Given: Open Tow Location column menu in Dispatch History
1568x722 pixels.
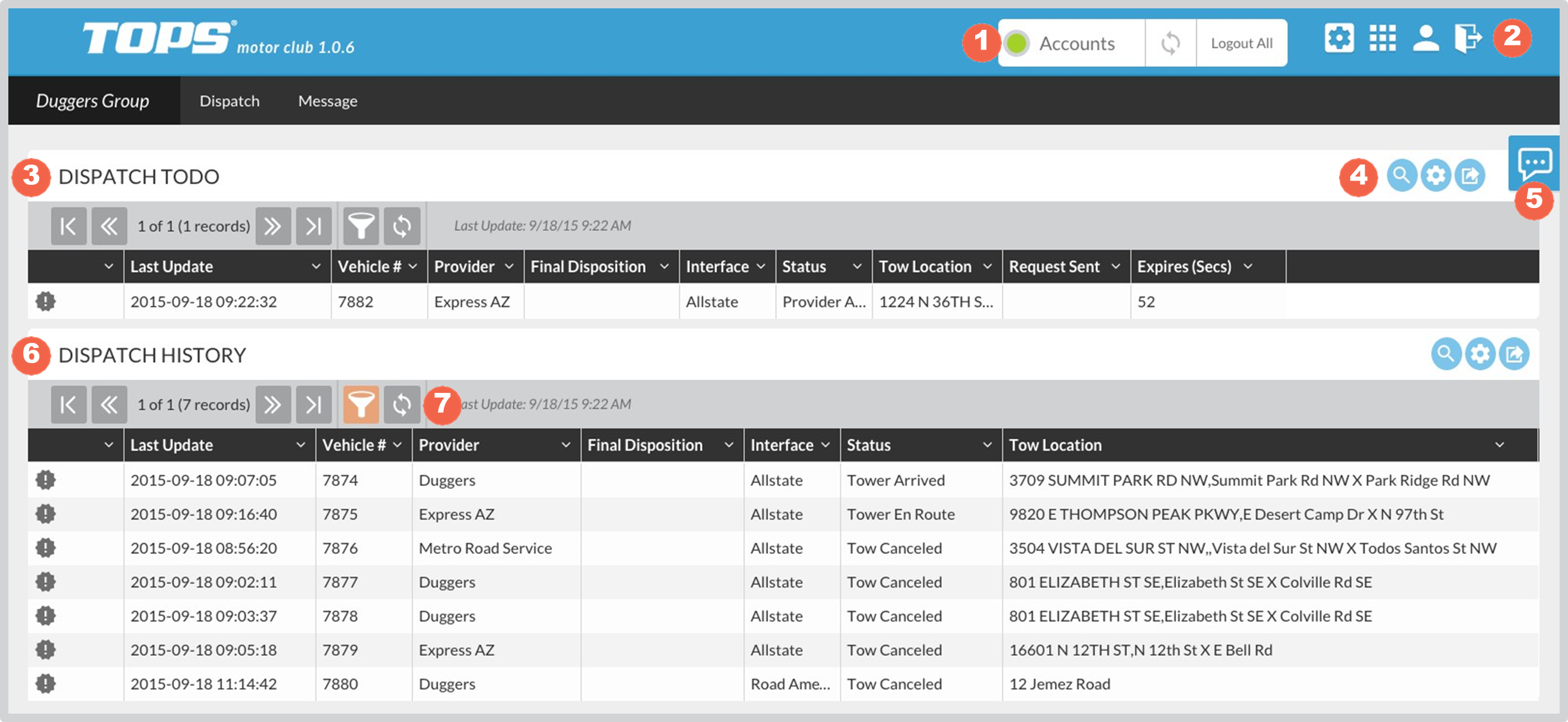Looking at the screenshot, I should (x=1499, y=445).
